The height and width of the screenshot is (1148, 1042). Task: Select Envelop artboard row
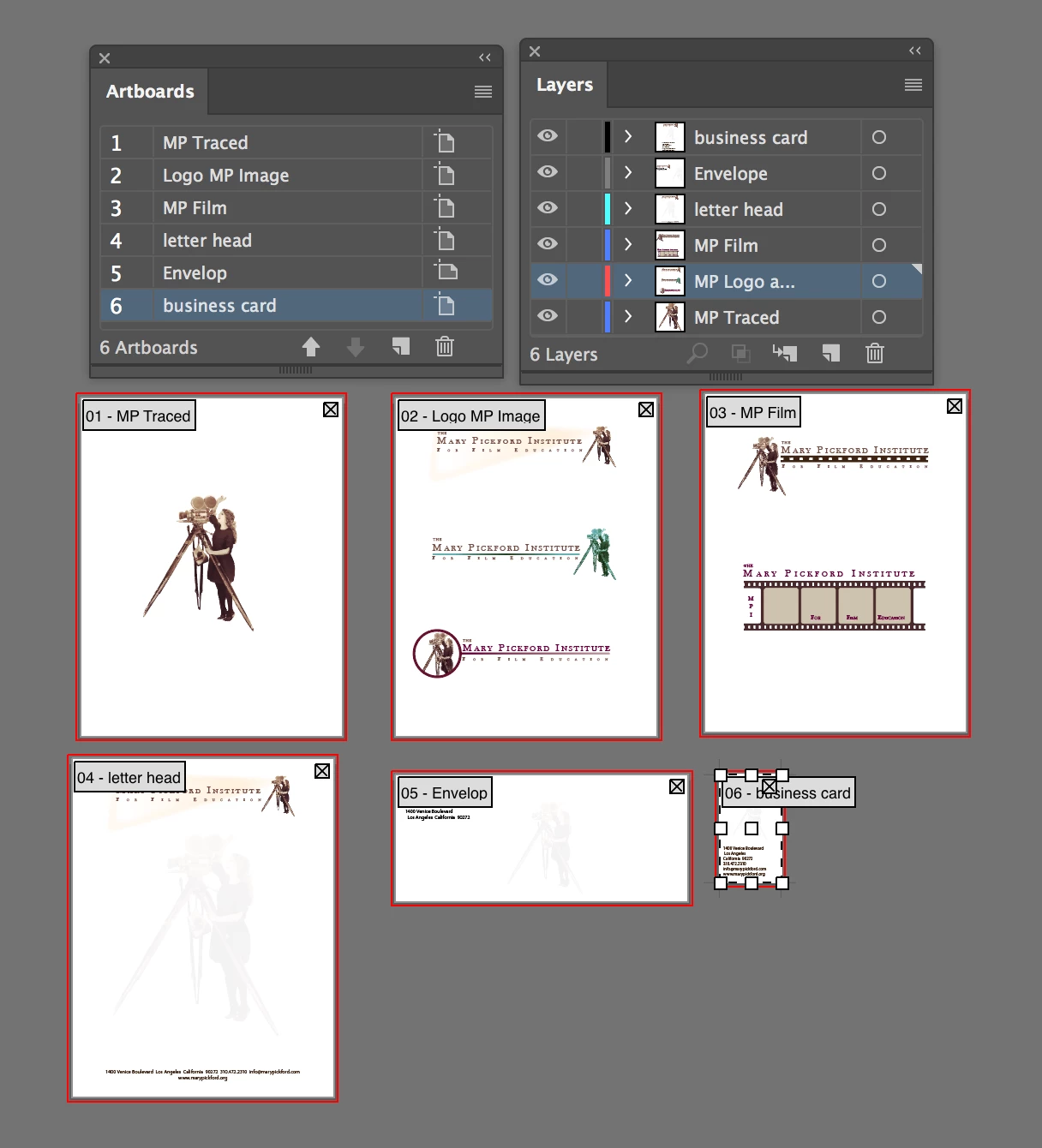(296, 272)
